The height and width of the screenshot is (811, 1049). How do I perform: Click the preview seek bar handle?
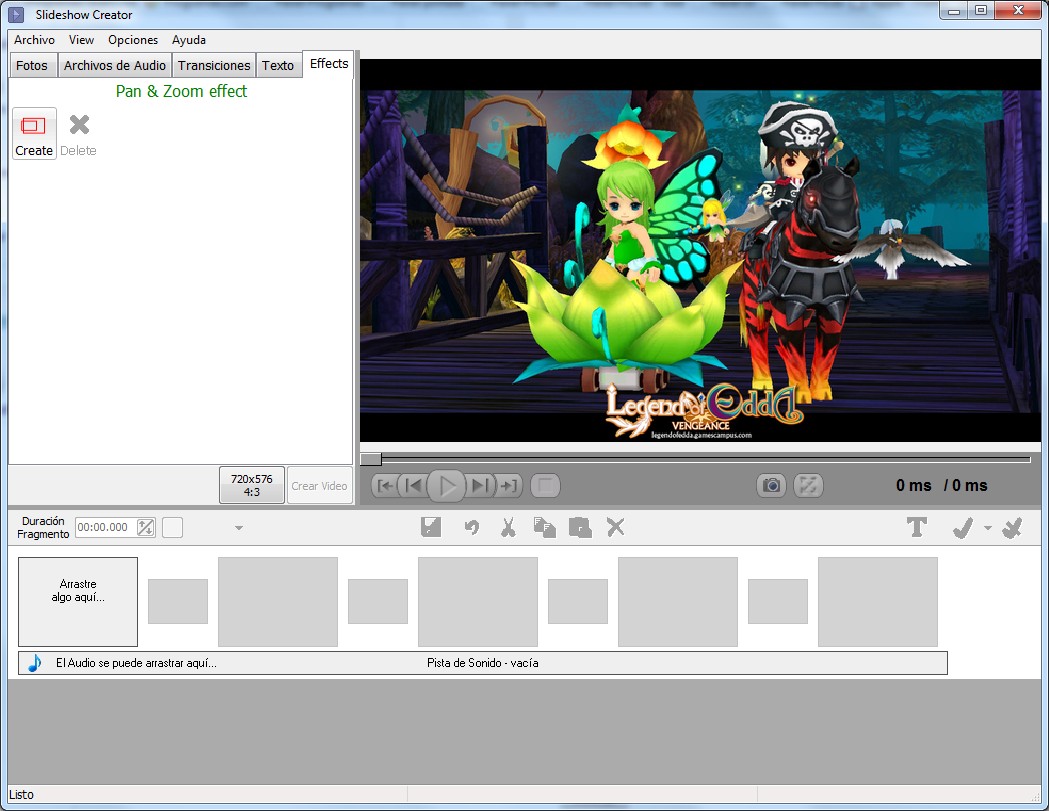point(371,459)
